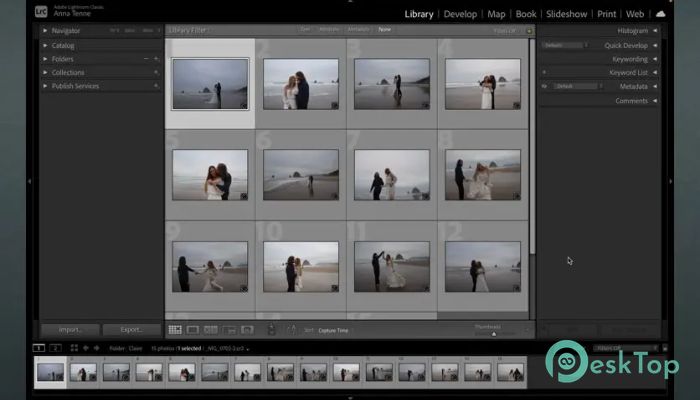Click the grid view vertical scrollbar
Viewport: 700px width, 400px height.
click(x=532, y=146)
